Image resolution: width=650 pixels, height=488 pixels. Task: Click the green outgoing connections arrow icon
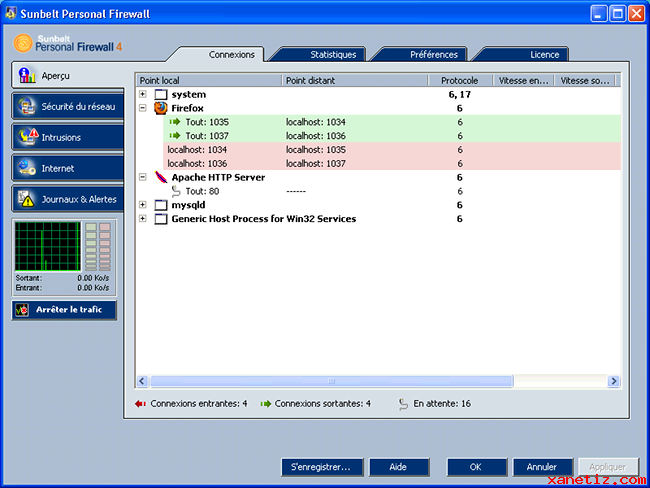[265, 403]
